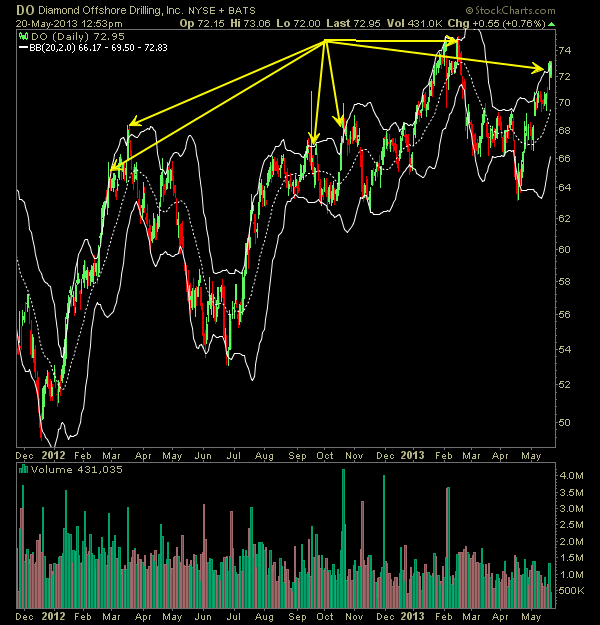Click May on the volume panel's right end
This screenshot has height=625, width=600.
[x=531, y=617]
